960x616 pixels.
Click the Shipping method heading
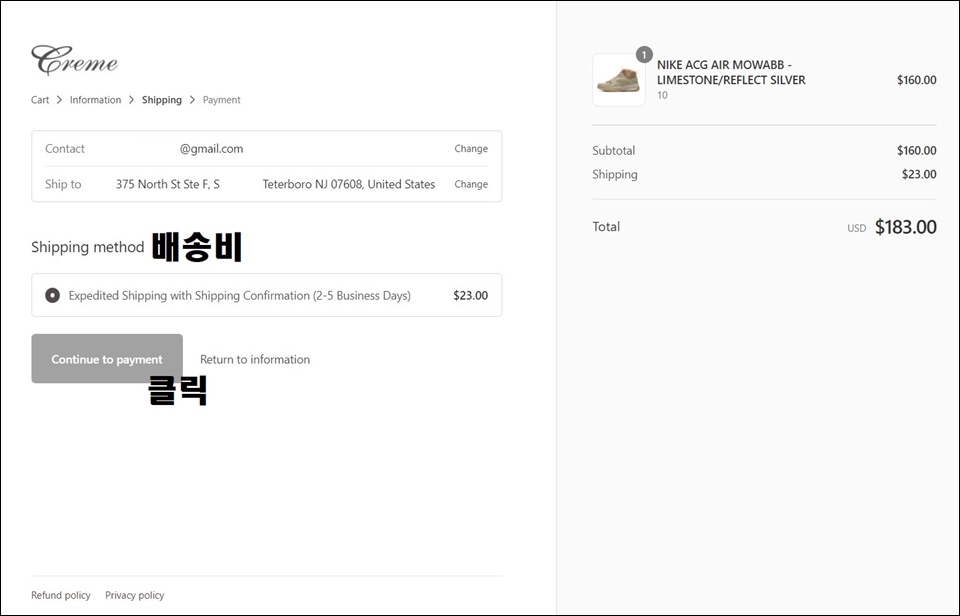click(x=88, y=247)
